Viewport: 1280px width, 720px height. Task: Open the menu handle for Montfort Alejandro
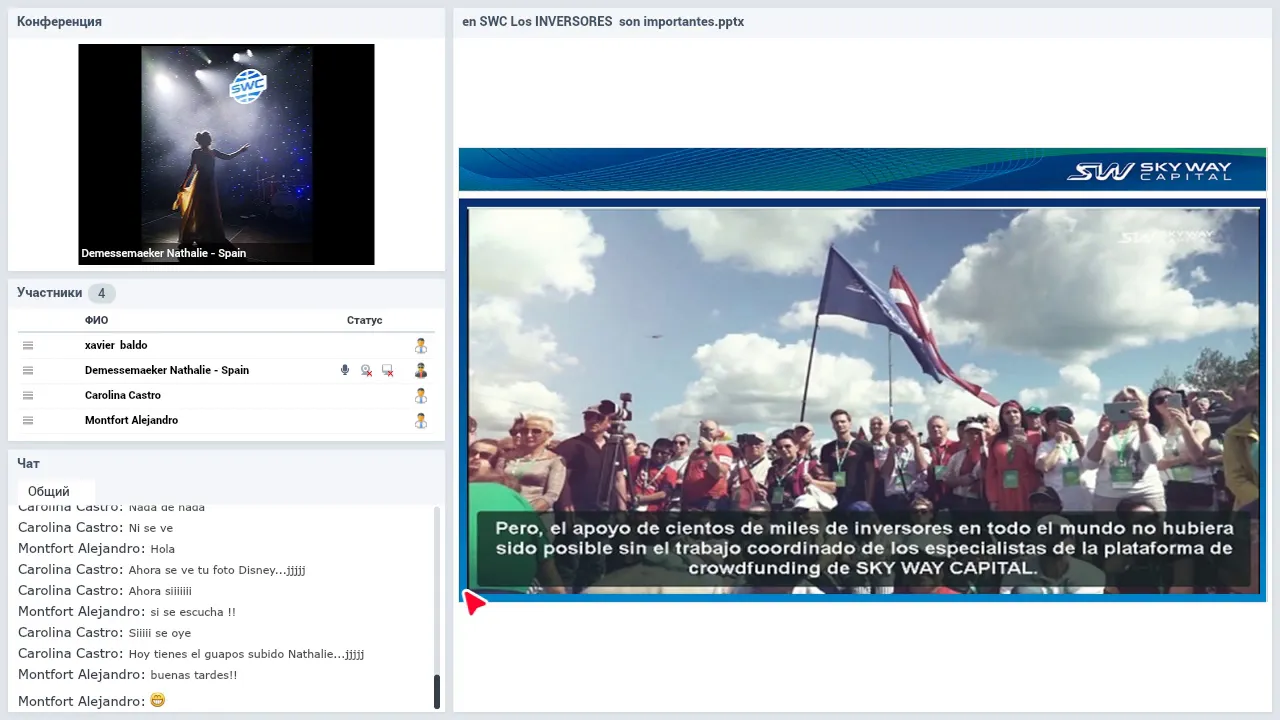(x=28, y=420)
